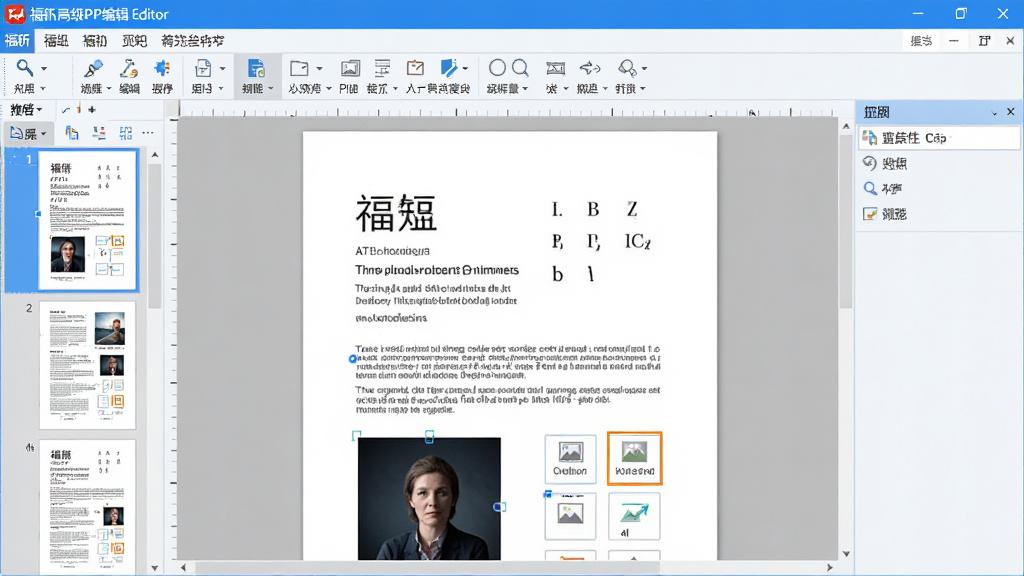Screen dimensions: 1024x576
Task: Click the rectangle snapshot icon in ribbon
Action: click(555, 68)
